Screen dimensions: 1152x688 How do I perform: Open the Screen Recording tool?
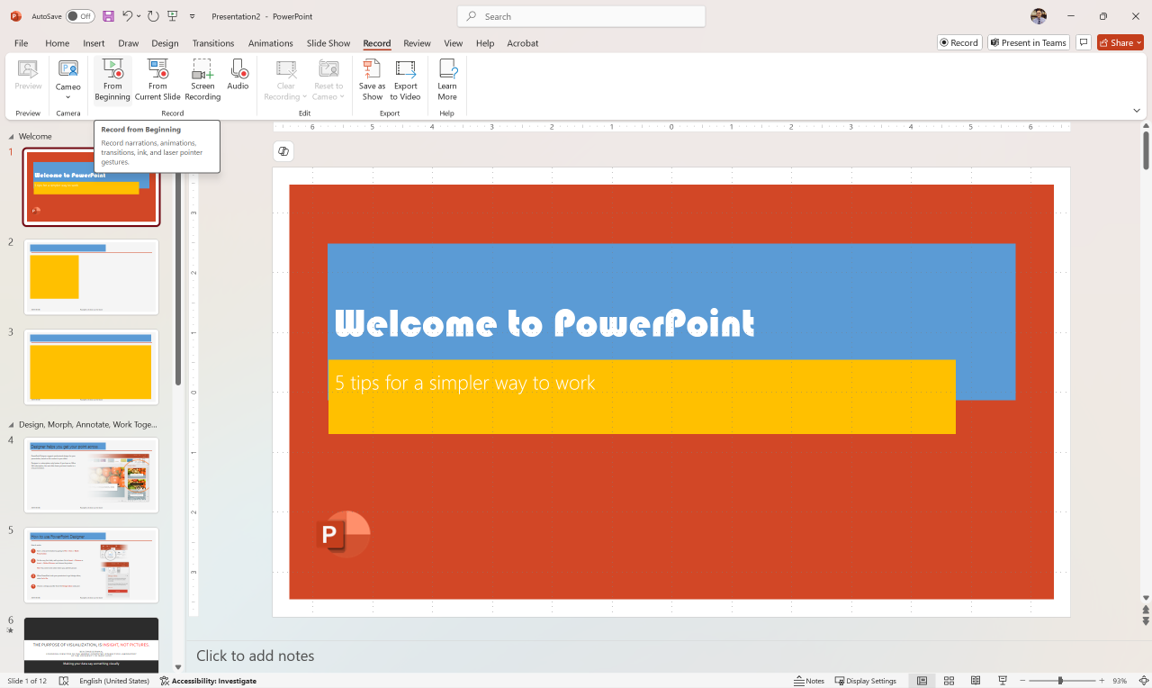pyautogui.click(x=202, y=70)
